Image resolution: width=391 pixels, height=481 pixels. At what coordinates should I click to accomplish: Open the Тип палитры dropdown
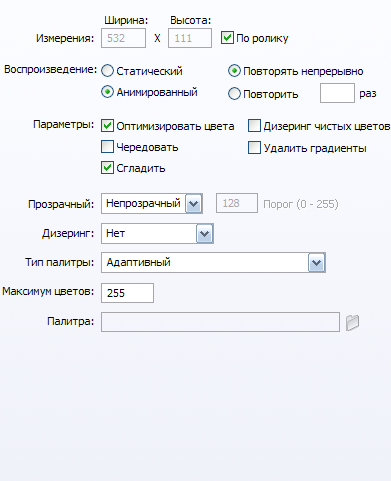[316, 263]
